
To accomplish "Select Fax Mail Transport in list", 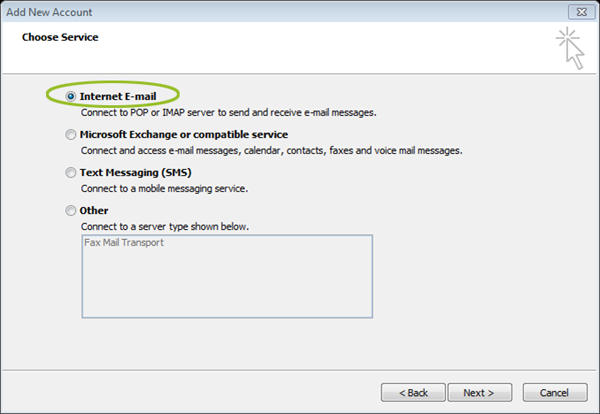I will 124,243.
